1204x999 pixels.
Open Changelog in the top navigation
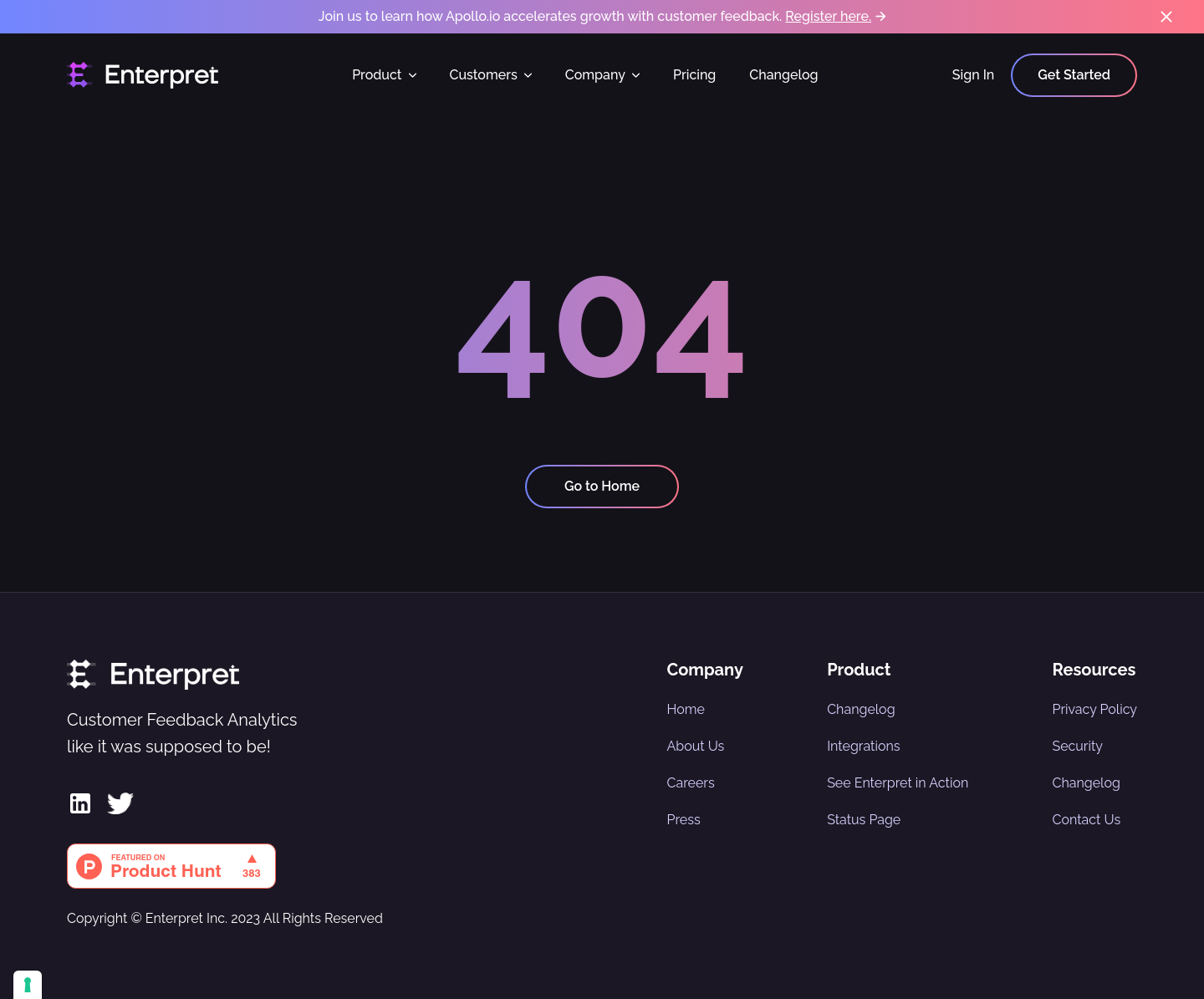tap(783, 75)
